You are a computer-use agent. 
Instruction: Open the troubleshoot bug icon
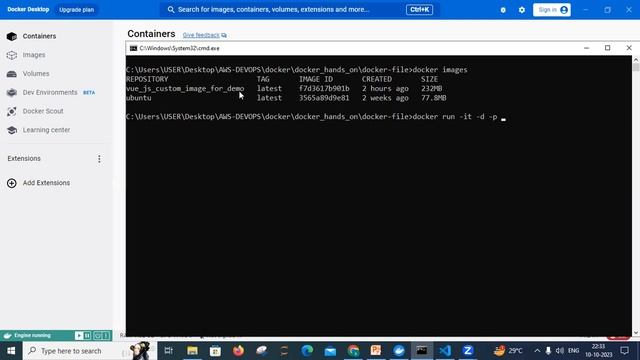(x=503, y=10)
